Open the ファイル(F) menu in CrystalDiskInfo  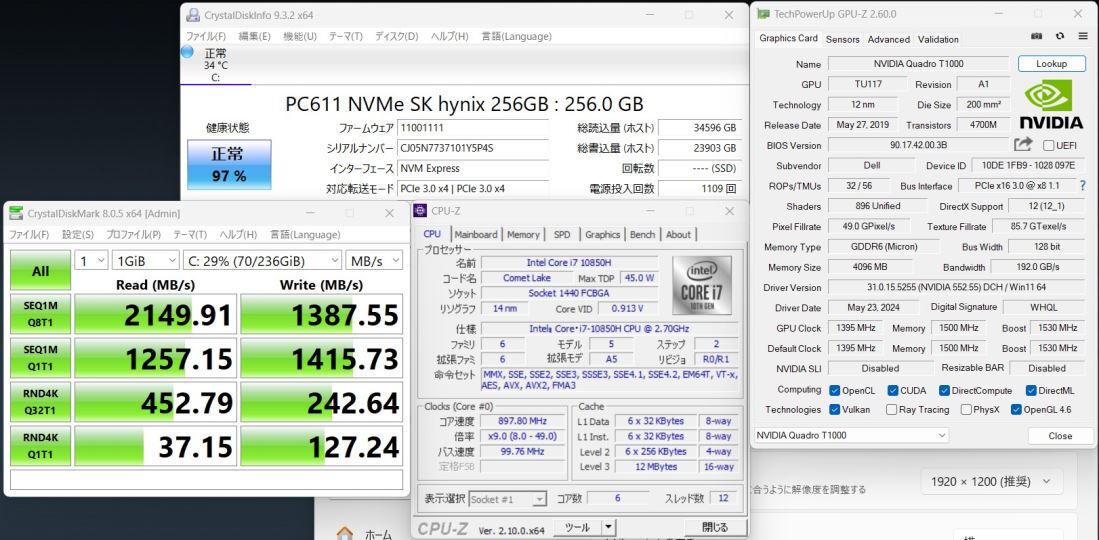click(x=206, y=36)
